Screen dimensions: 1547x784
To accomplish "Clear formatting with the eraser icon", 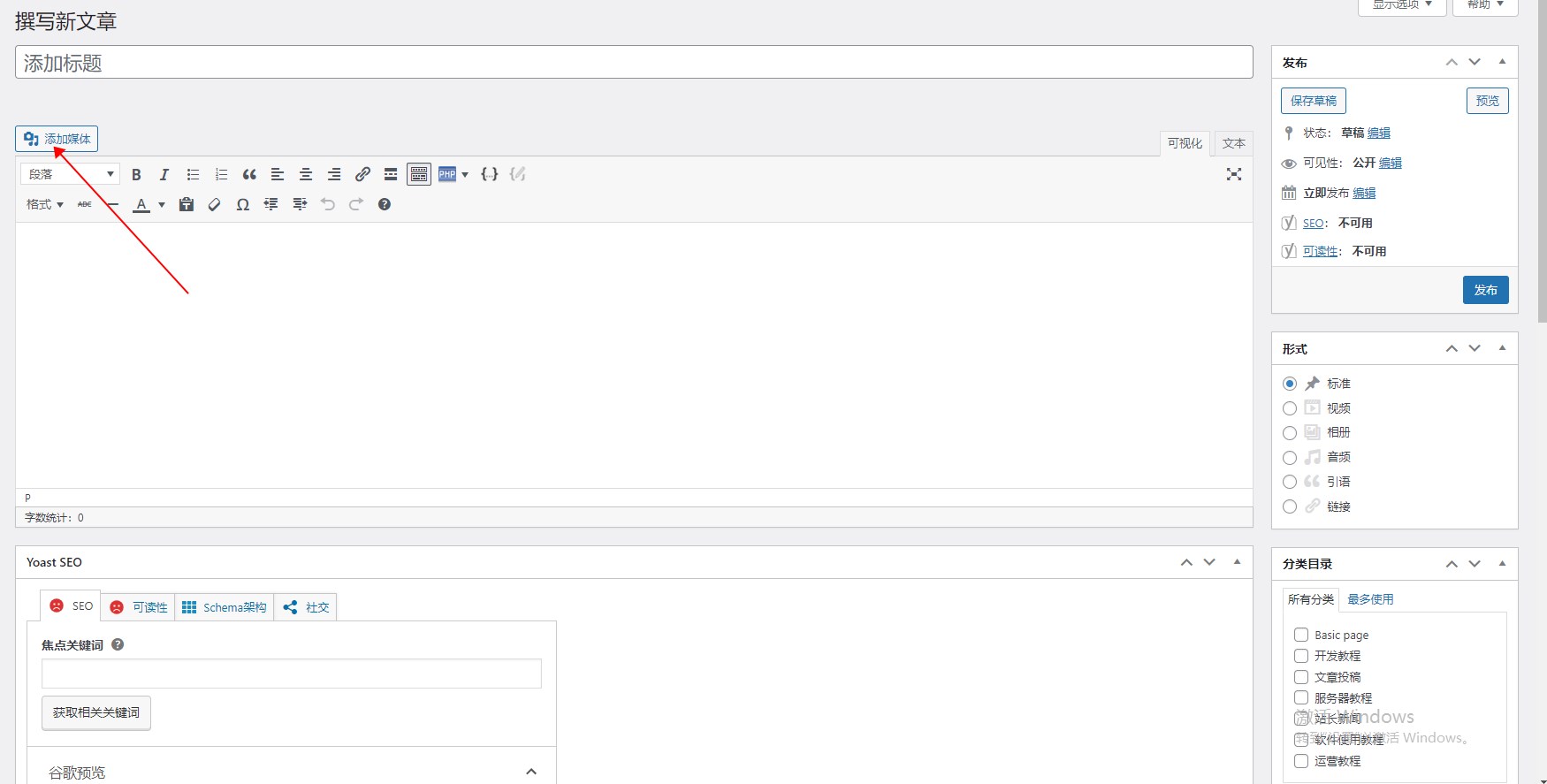I will [215, 204].
